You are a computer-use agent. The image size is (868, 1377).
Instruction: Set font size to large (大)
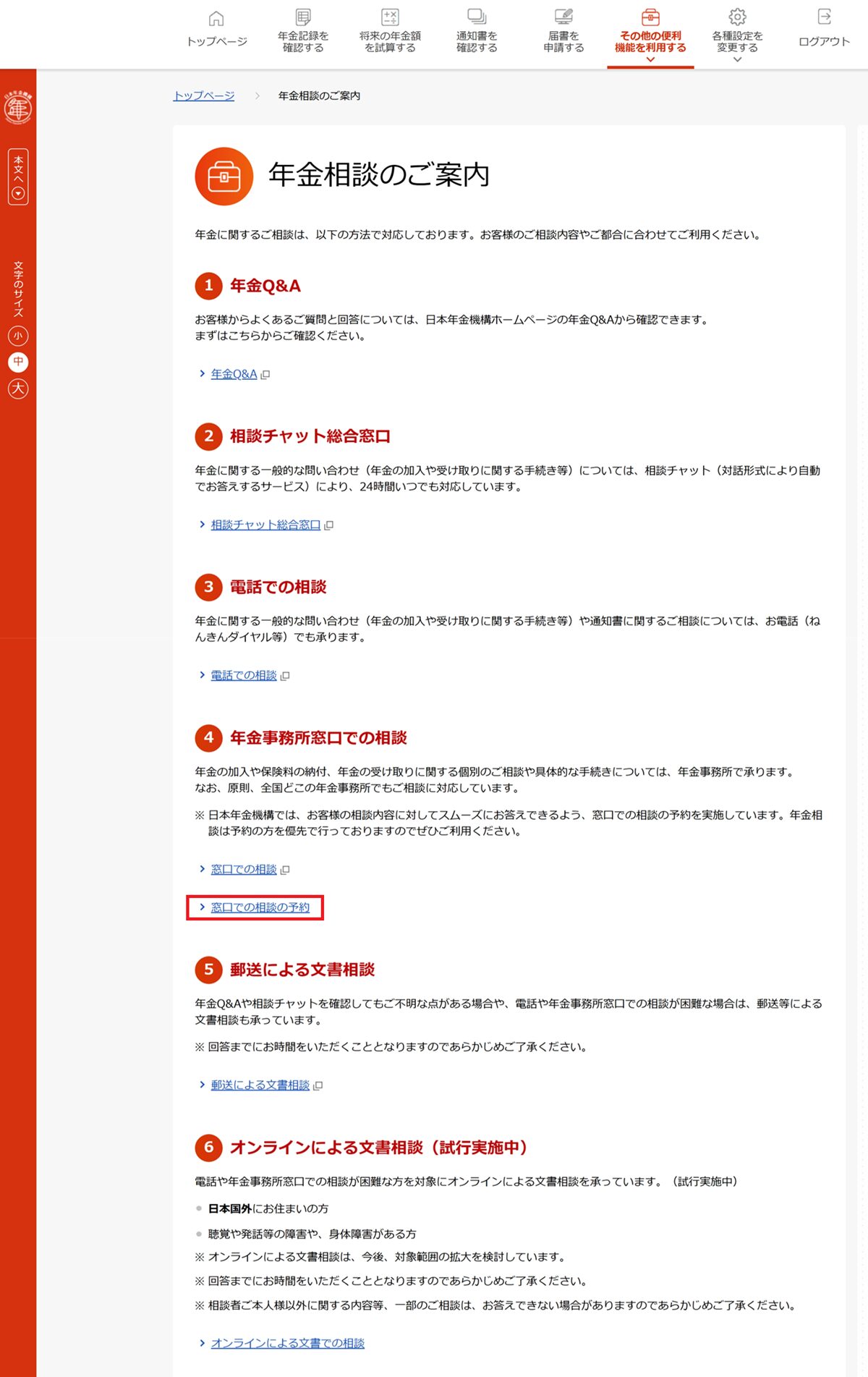tap(18, 389)
